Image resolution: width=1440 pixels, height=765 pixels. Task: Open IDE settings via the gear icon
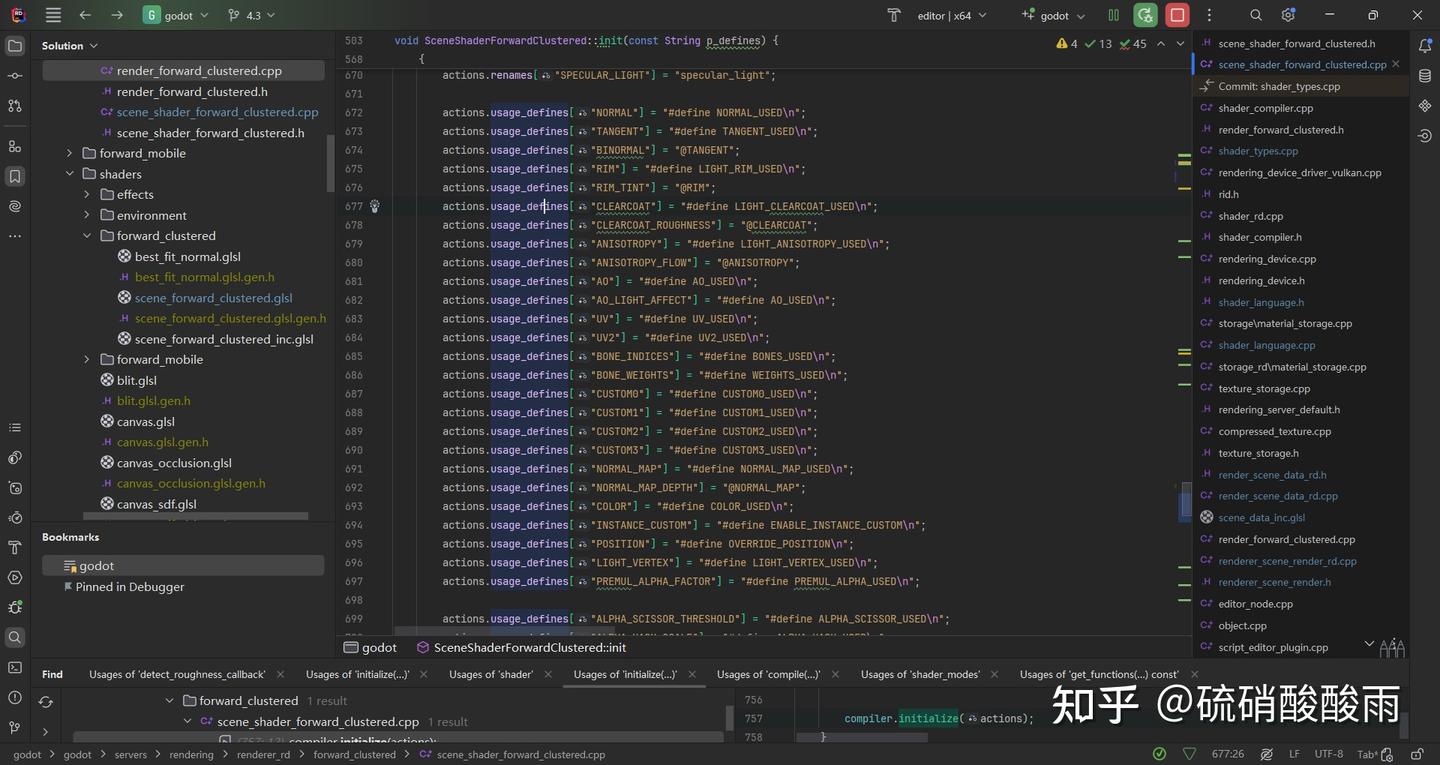coord(1288,15)
